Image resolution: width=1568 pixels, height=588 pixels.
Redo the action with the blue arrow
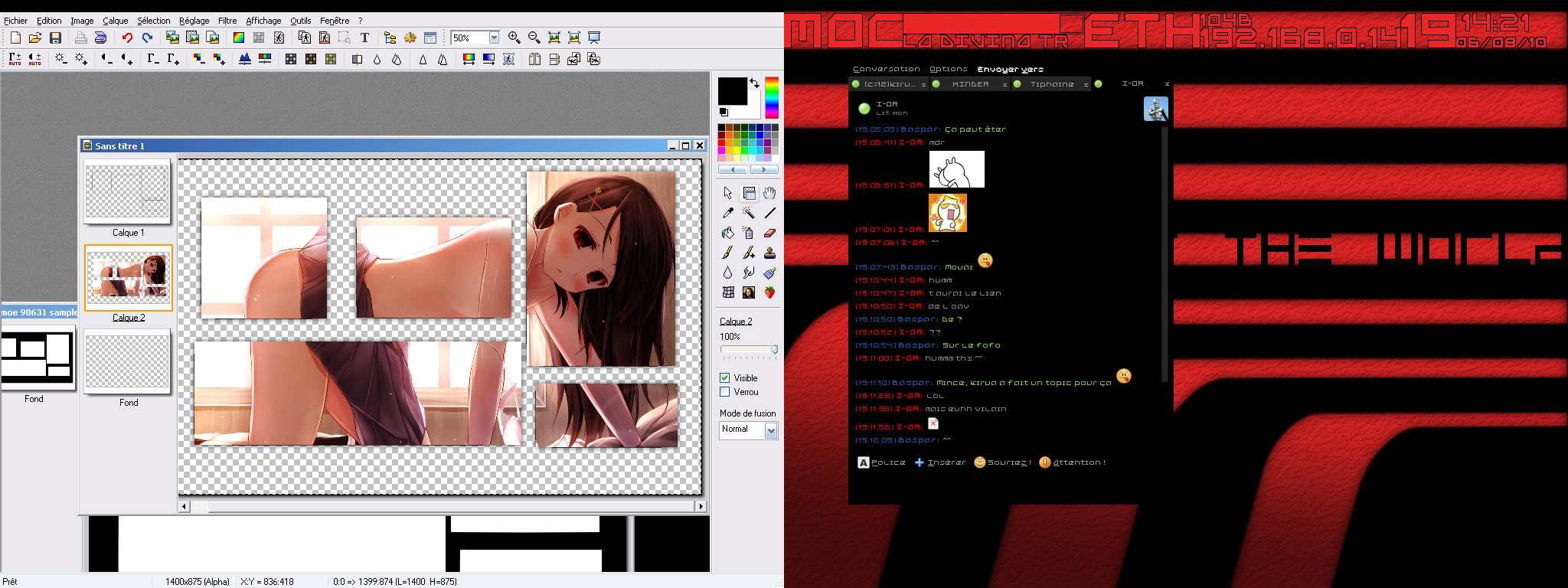pyautogui.click(x=148, y=38)
